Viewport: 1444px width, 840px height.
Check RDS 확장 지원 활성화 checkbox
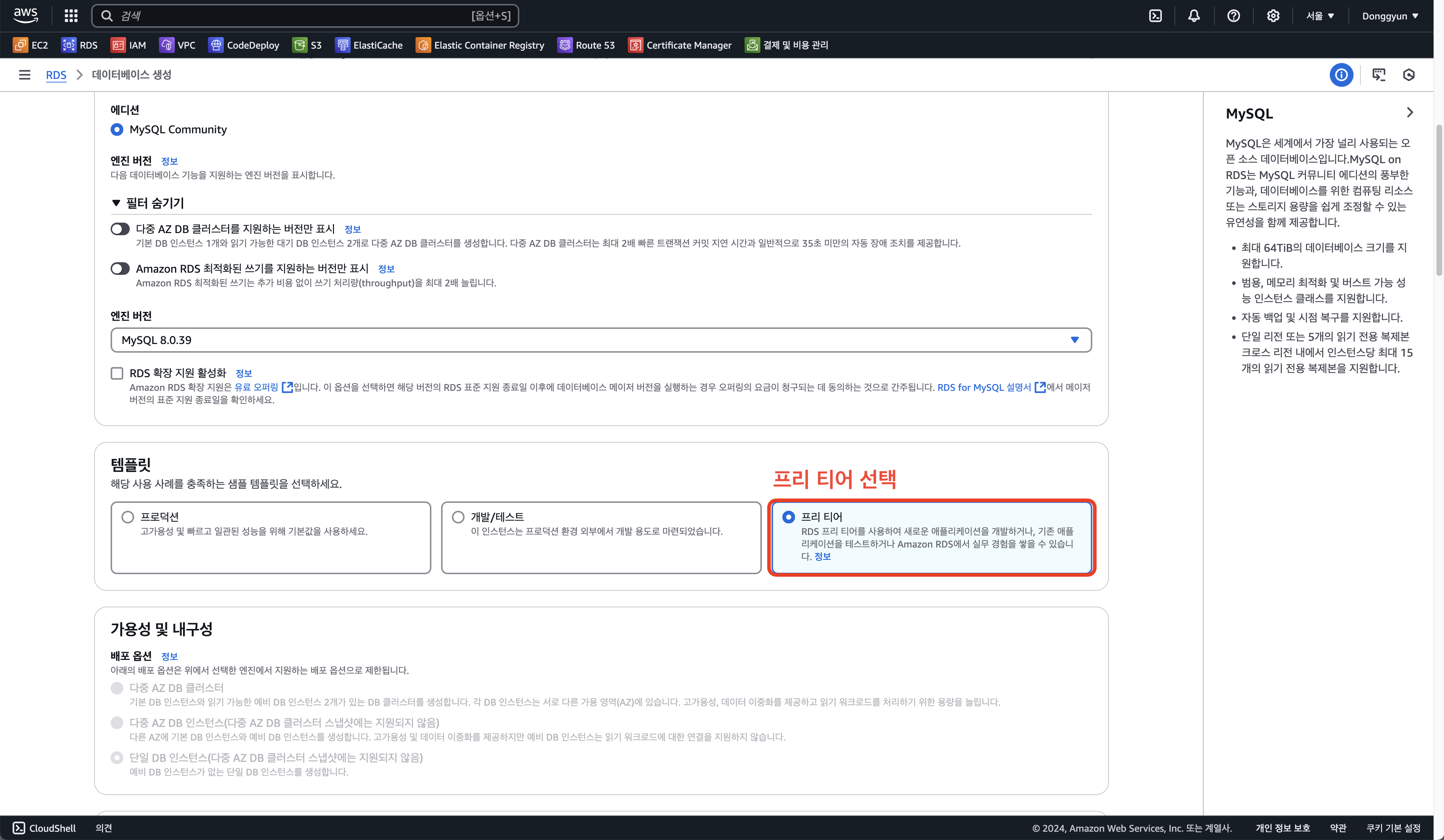click(x=117, y=373)
